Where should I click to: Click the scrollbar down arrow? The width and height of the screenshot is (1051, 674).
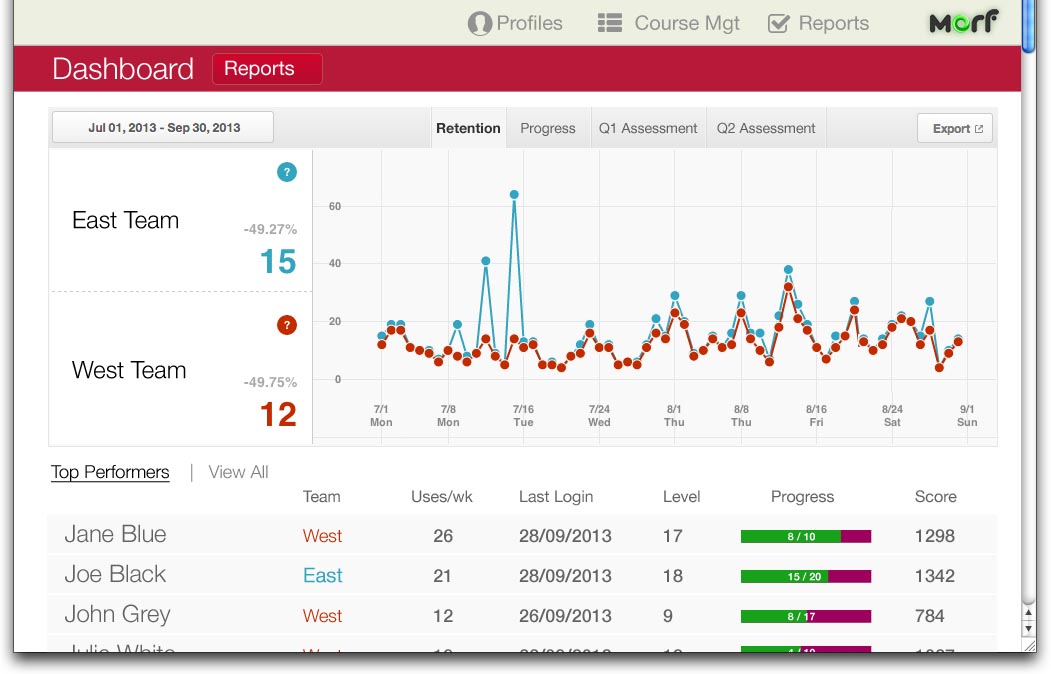(1029, 630)
